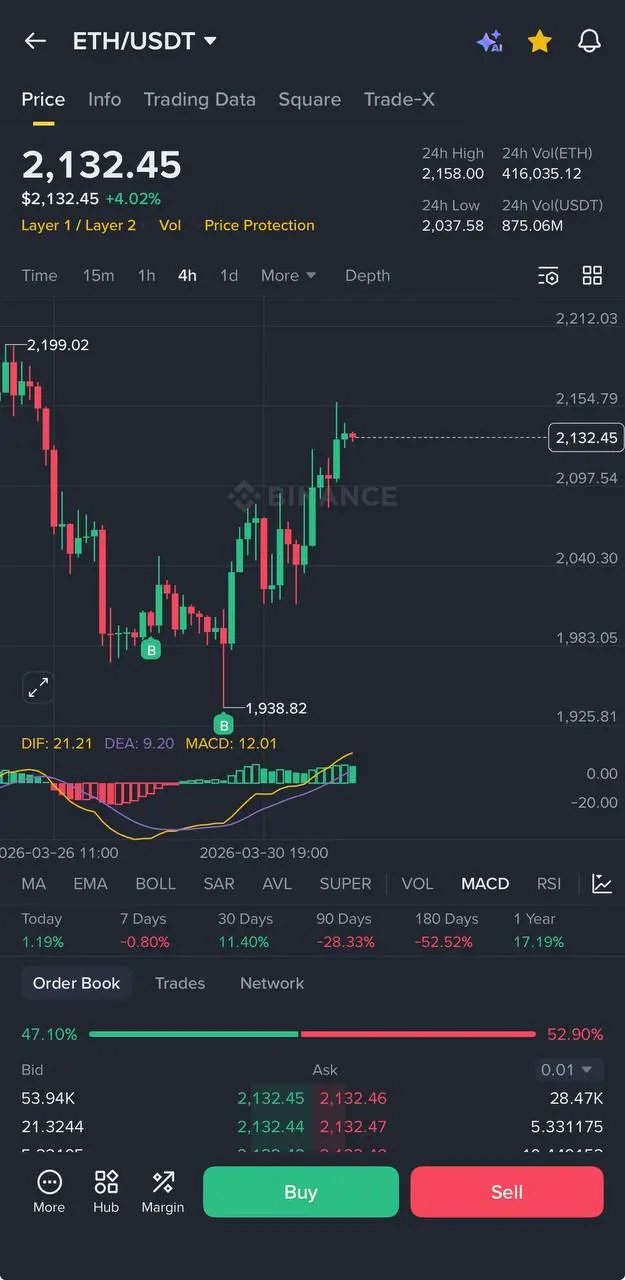Tap the B marker on left candles
Screen dimensions: 625x1280
(151, 650)
